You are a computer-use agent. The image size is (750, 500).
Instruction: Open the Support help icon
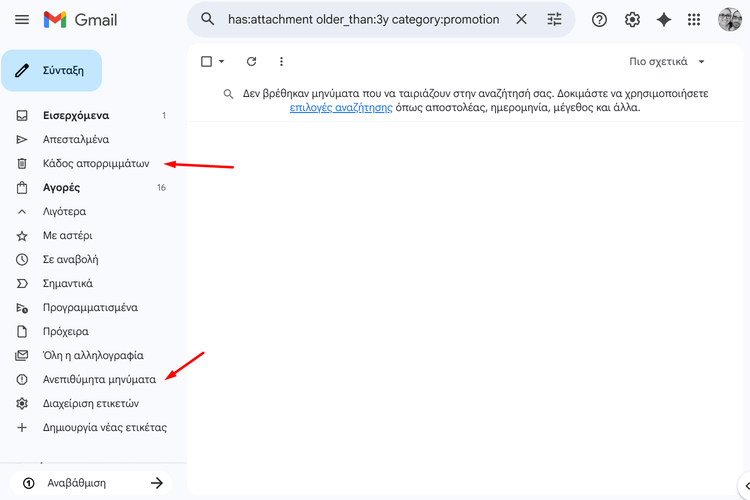[x=600, y=20]
